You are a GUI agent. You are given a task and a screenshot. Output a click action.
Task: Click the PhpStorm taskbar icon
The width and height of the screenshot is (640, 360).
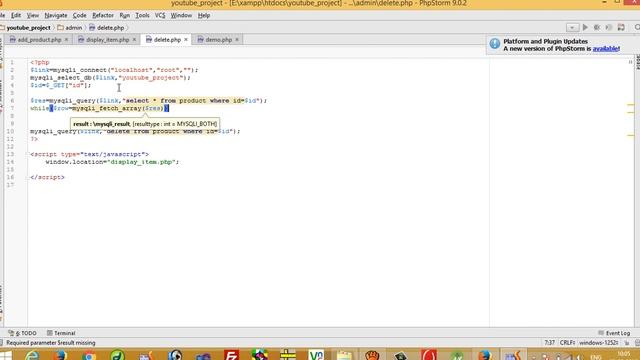(513, 355)
